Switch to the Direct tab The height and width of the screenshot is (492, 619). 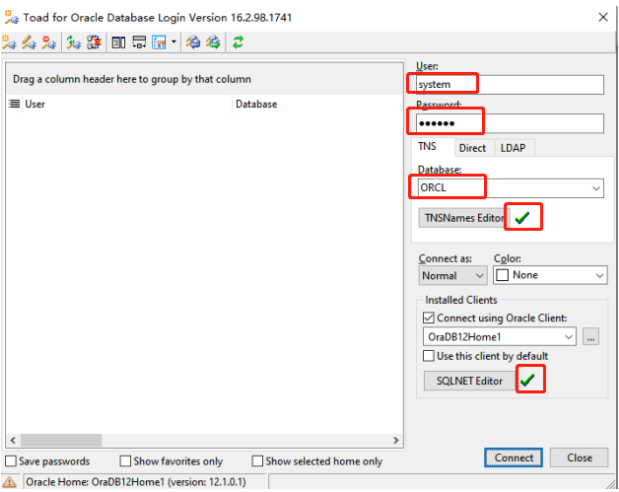point(473,148)
